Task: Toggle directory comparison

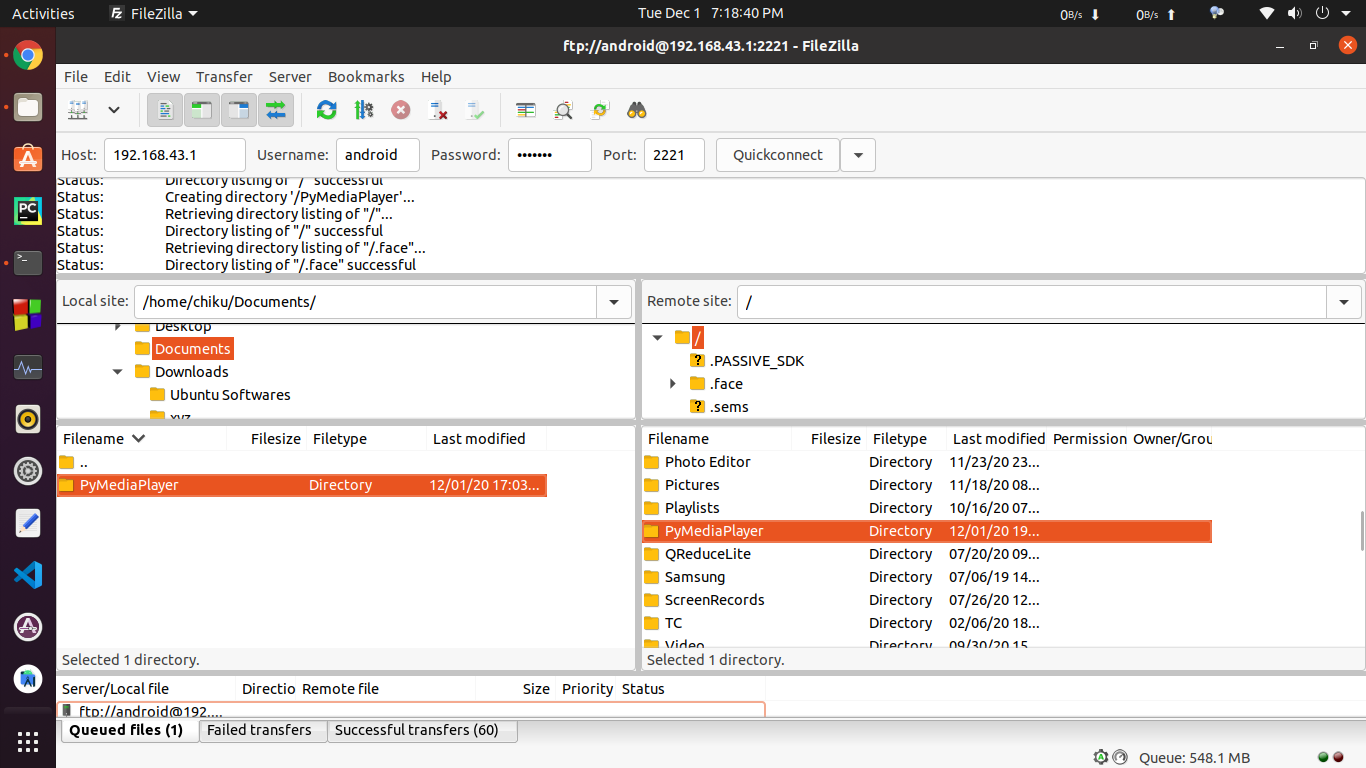Action: (x=563, y=110)
